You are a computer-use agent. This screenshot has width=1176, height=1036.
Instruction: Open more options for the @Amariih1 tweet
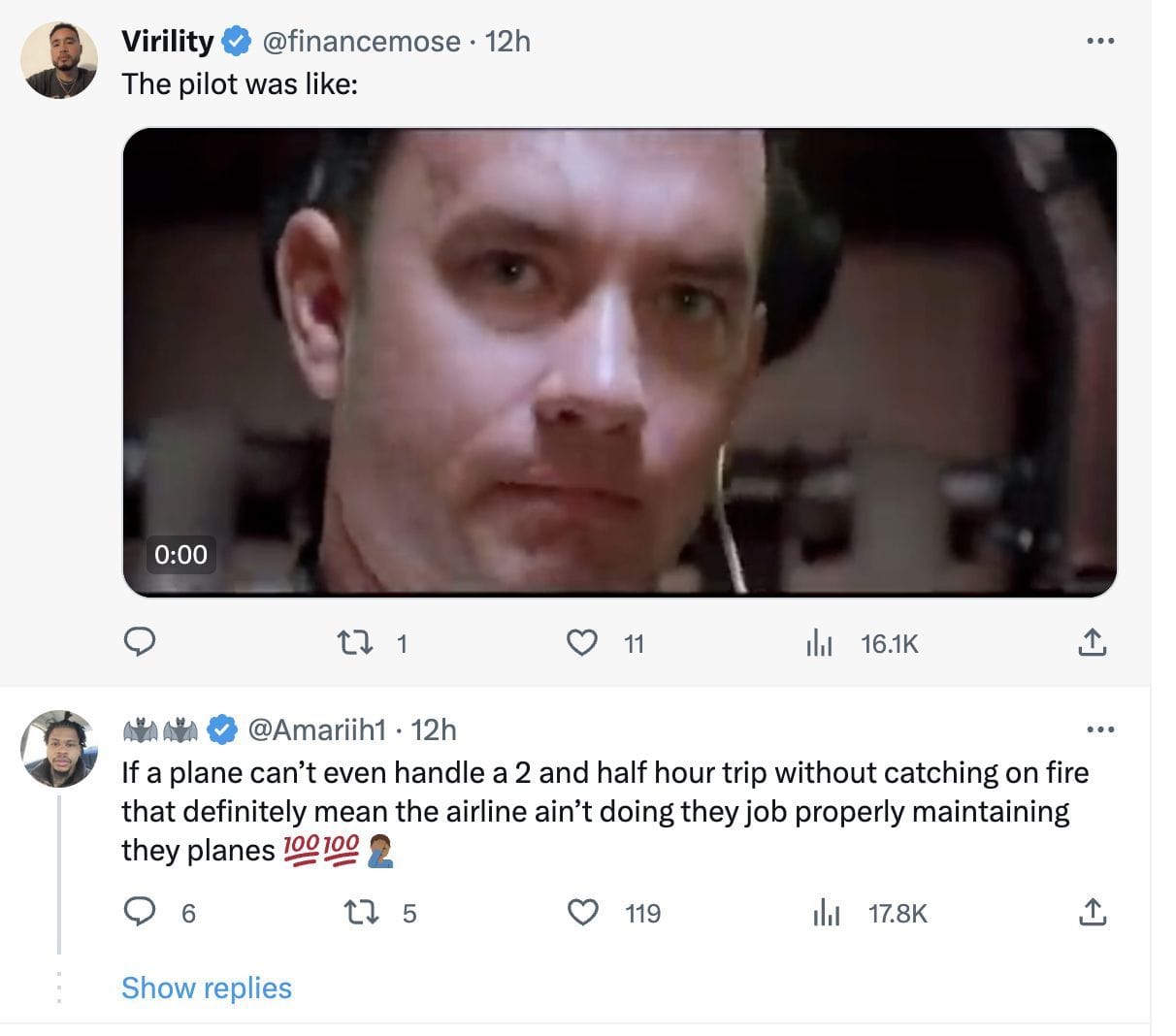click(1099, 729)
